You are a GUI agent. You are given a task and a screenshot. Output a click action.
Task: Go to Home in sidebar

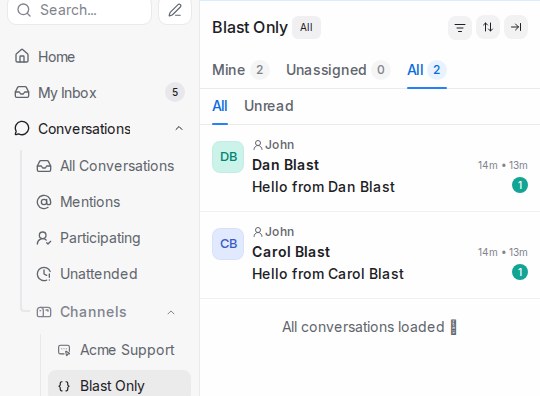(56, 57)
